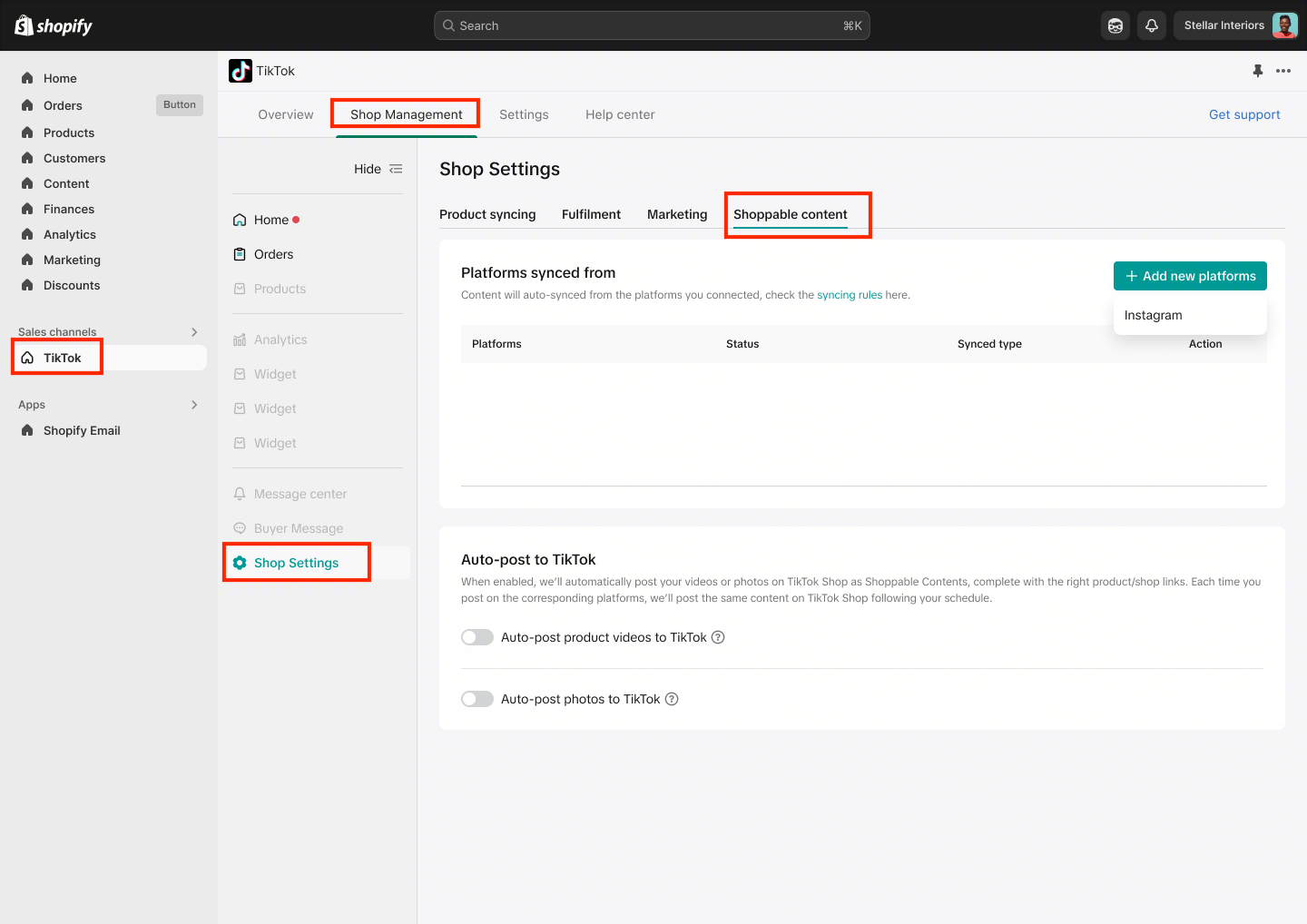Click the Hide sidebar button
The width and height of the screenshot is (1307, 924).
pyautogui.click(x=378, y=169)
